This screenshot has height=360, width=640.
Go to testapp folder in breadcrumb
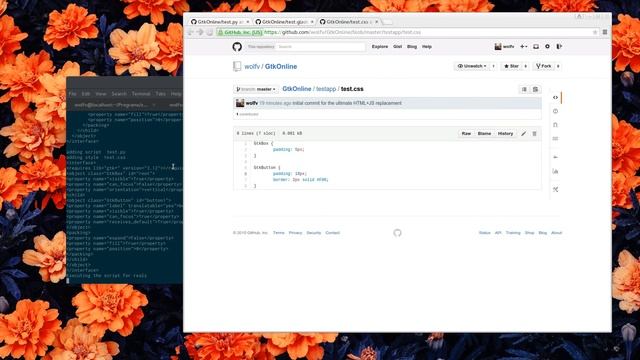[x=326, y=89]
